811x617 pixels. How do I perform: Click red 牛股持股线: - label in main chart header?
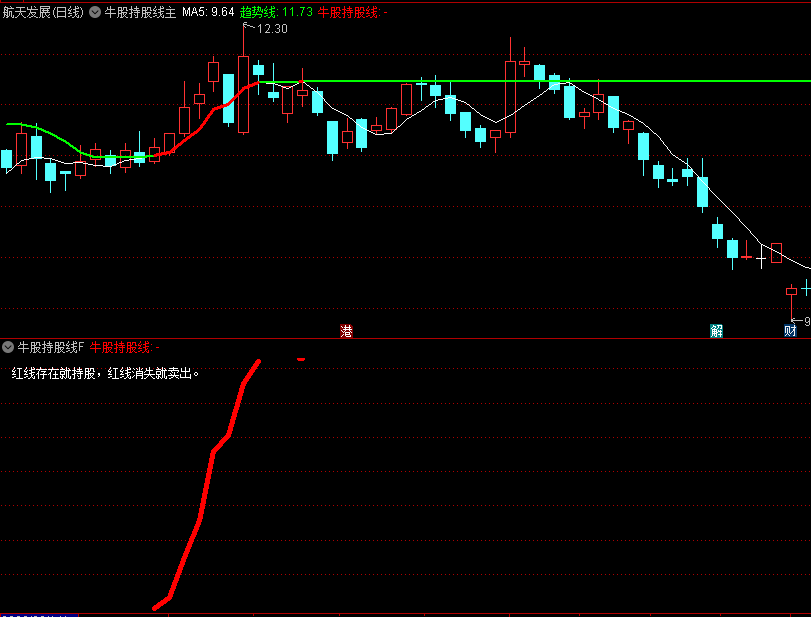tap(352, 12)
